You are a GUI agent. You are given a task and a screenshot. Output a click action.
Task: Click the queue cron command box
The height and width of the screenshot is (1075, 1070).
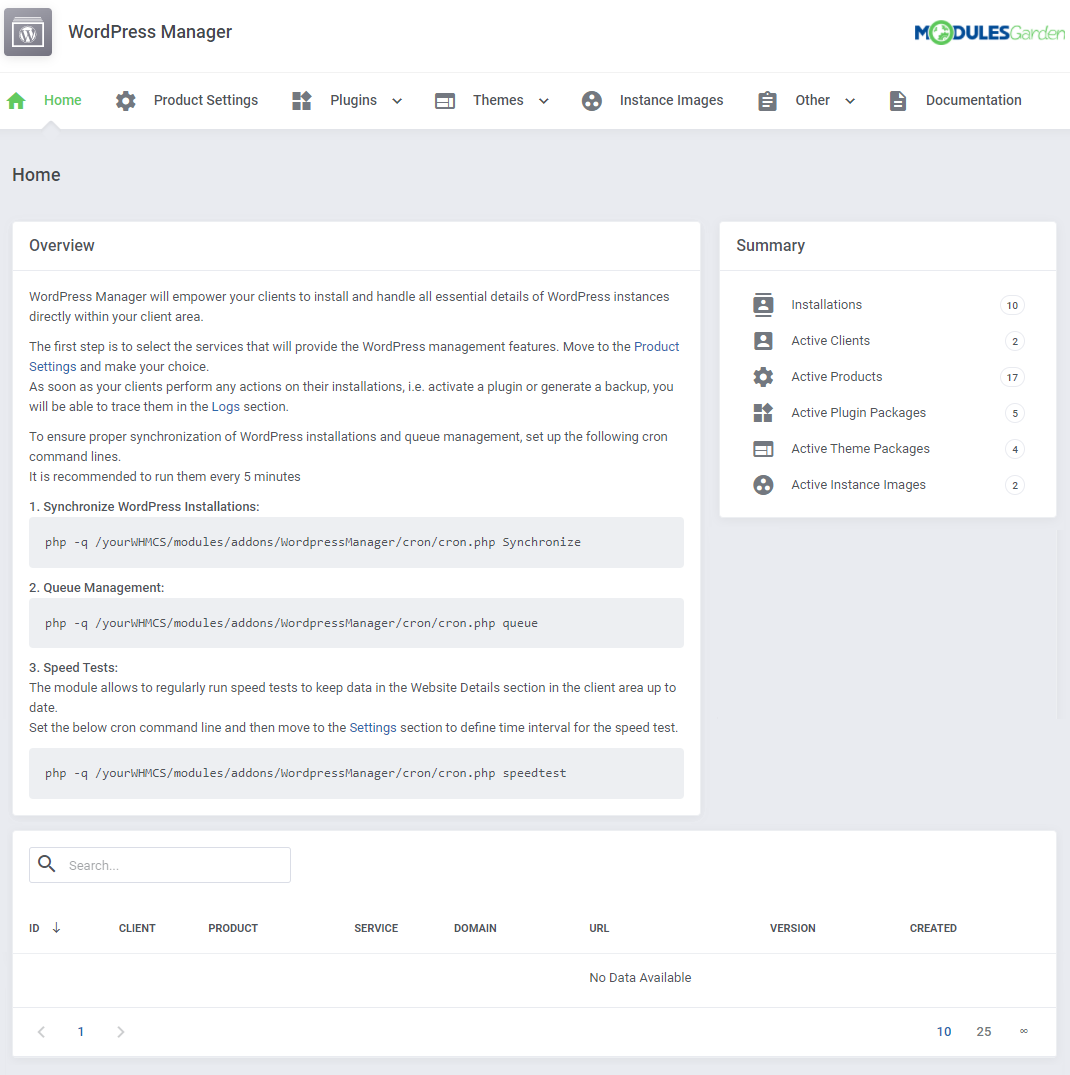pyautogui.click(x=356, y=623)
